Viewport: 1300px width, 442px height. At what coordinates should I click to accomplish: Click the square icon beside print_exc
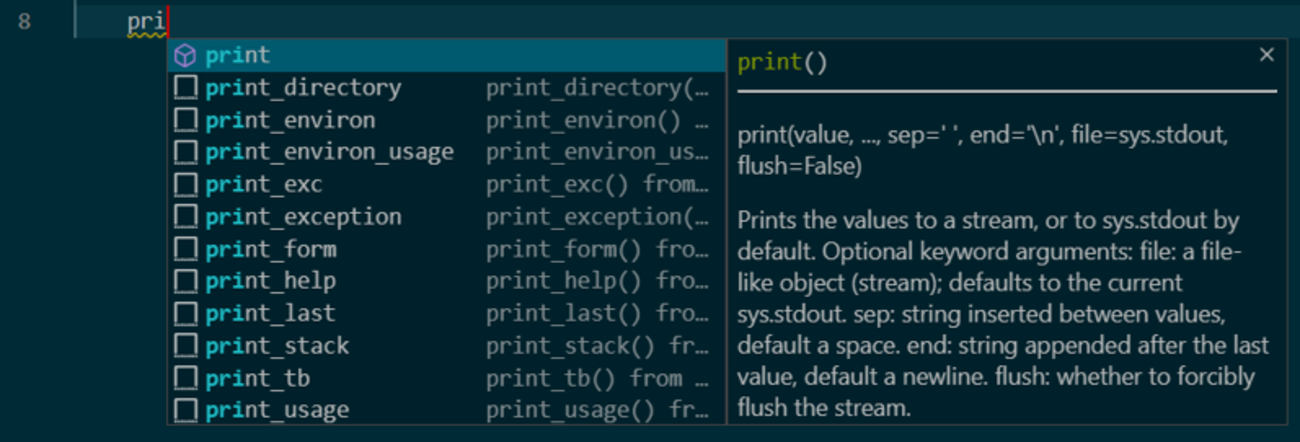click(185, 185)
